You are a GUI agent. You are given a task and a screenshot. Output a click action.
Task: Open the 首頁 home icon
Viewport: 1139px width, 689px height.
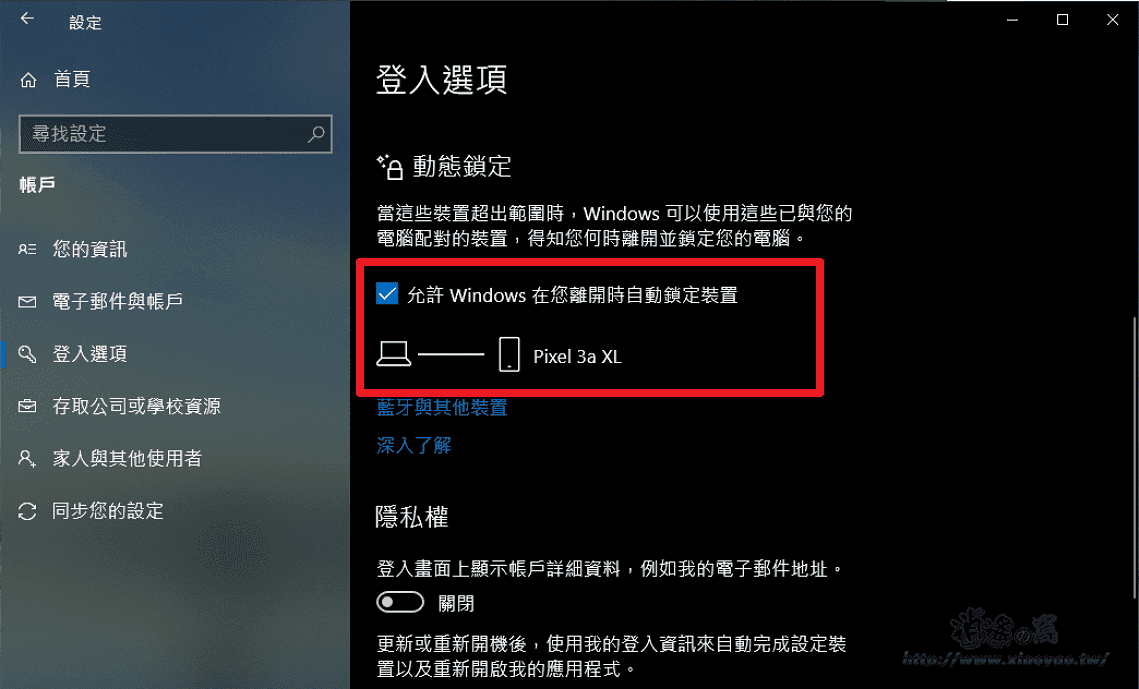28,80
